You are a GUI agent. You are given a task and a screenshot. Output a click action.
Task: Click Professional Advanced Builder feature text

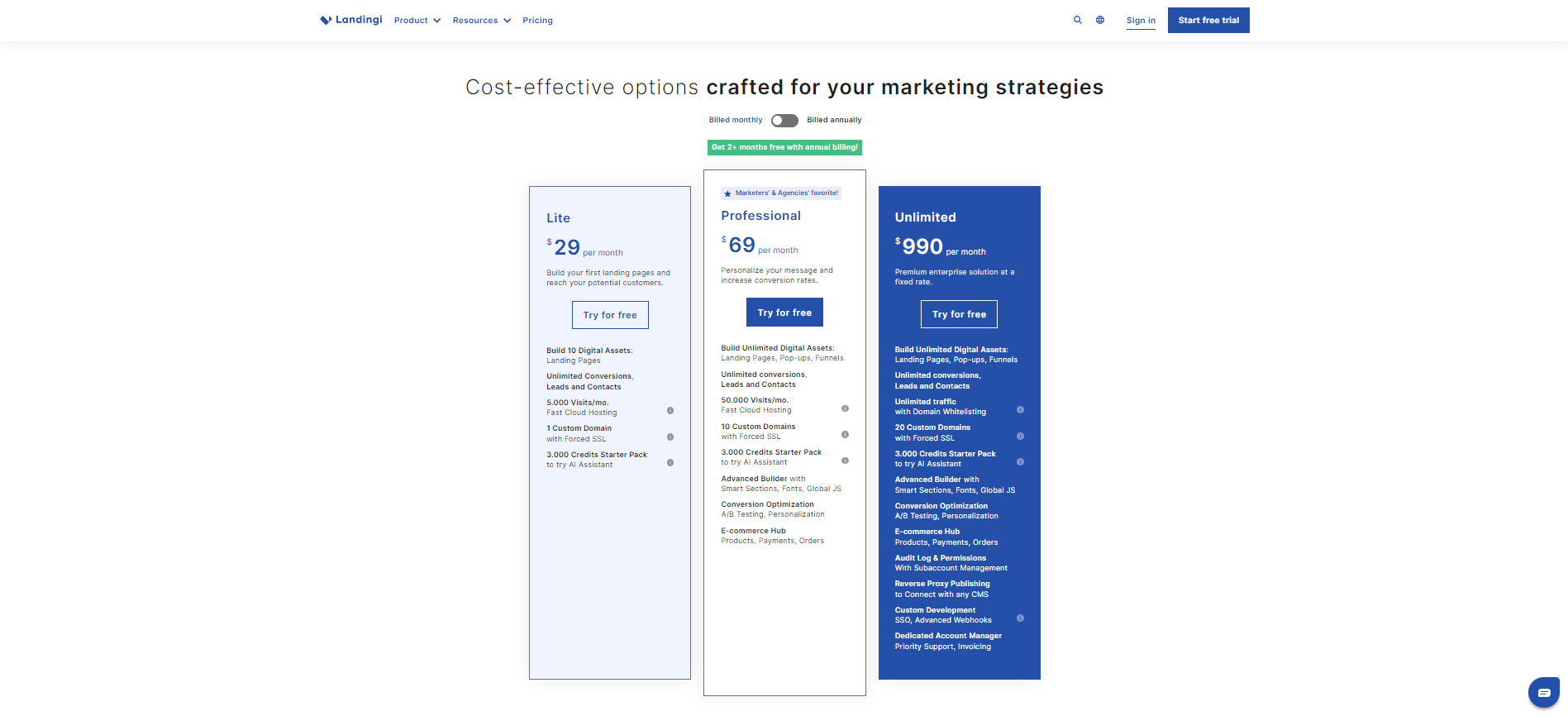point(781,484)
